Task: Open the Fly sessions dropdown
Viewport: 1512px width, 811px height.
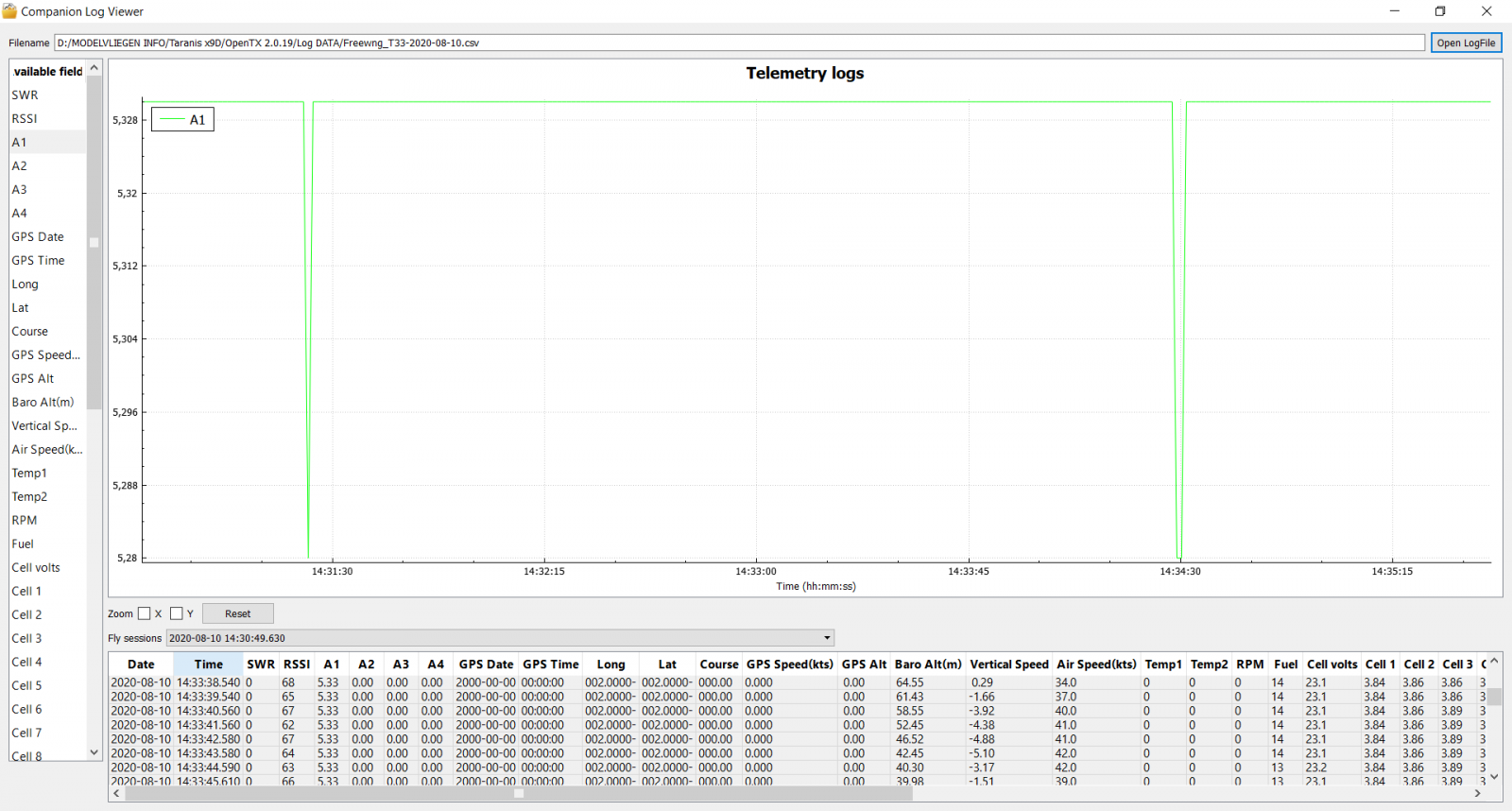Action: (x=500, y=638)
